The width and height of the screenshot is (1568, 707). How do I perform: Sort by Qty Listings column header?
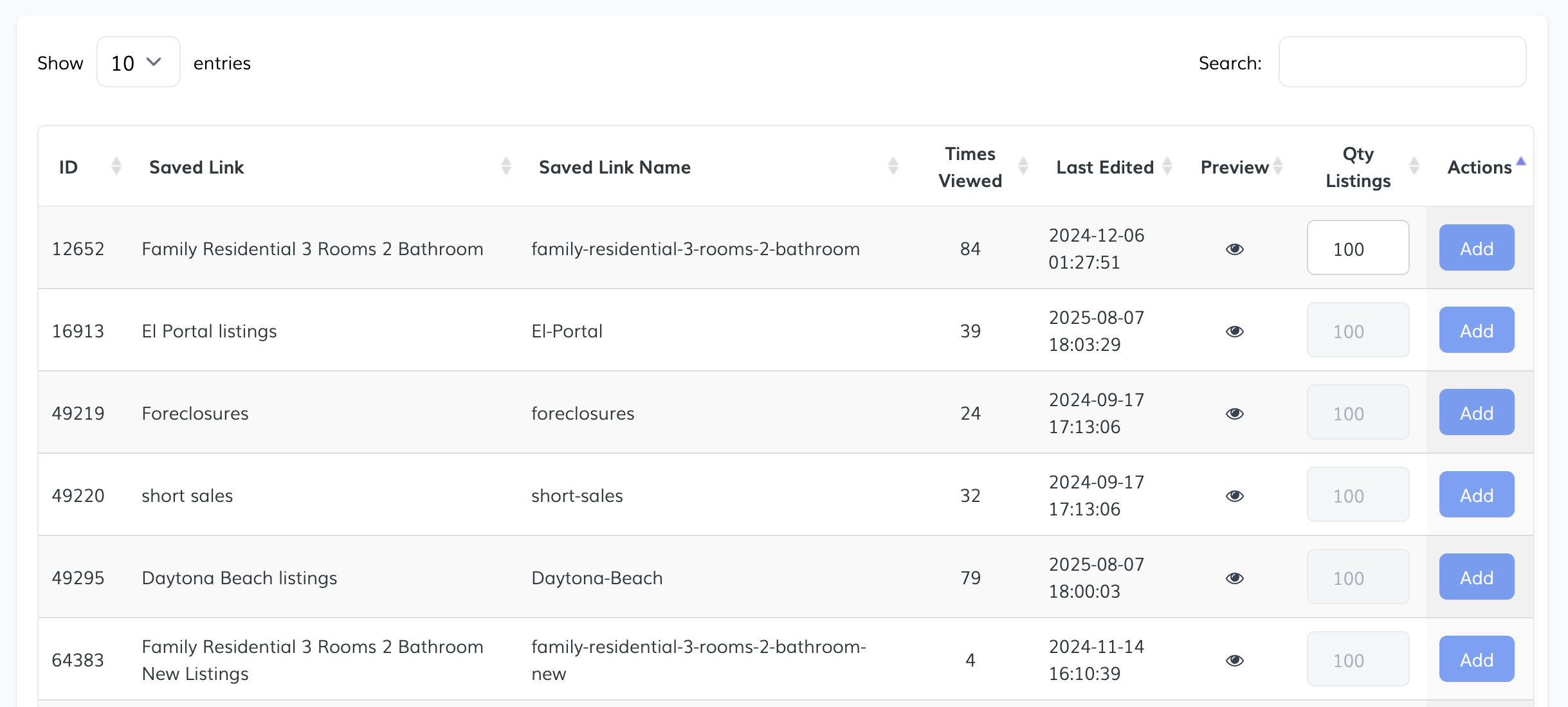(1358, 167)
